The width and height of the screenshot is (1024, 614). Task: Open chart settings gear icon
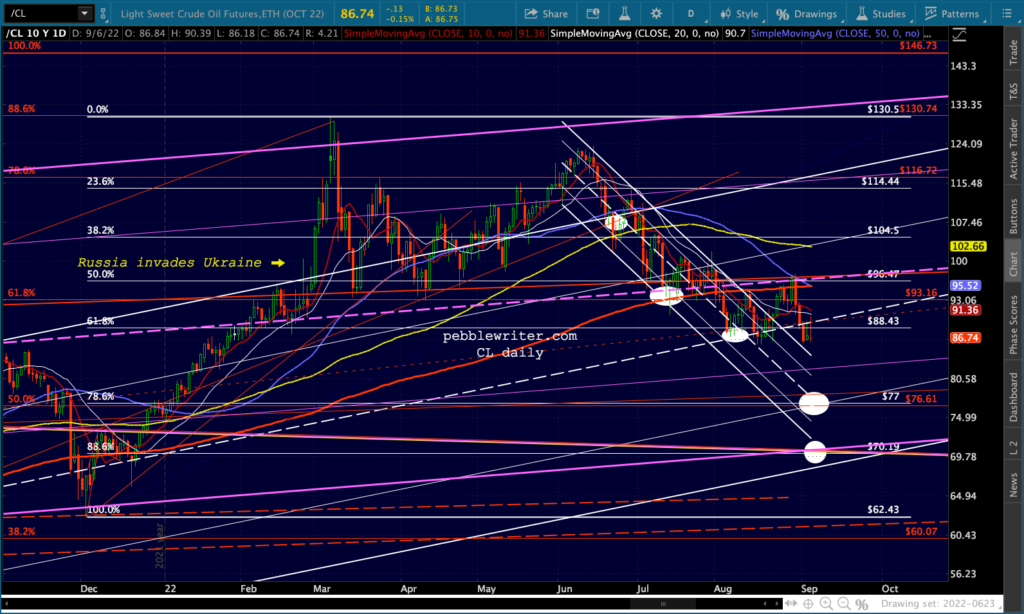point(656,14)
